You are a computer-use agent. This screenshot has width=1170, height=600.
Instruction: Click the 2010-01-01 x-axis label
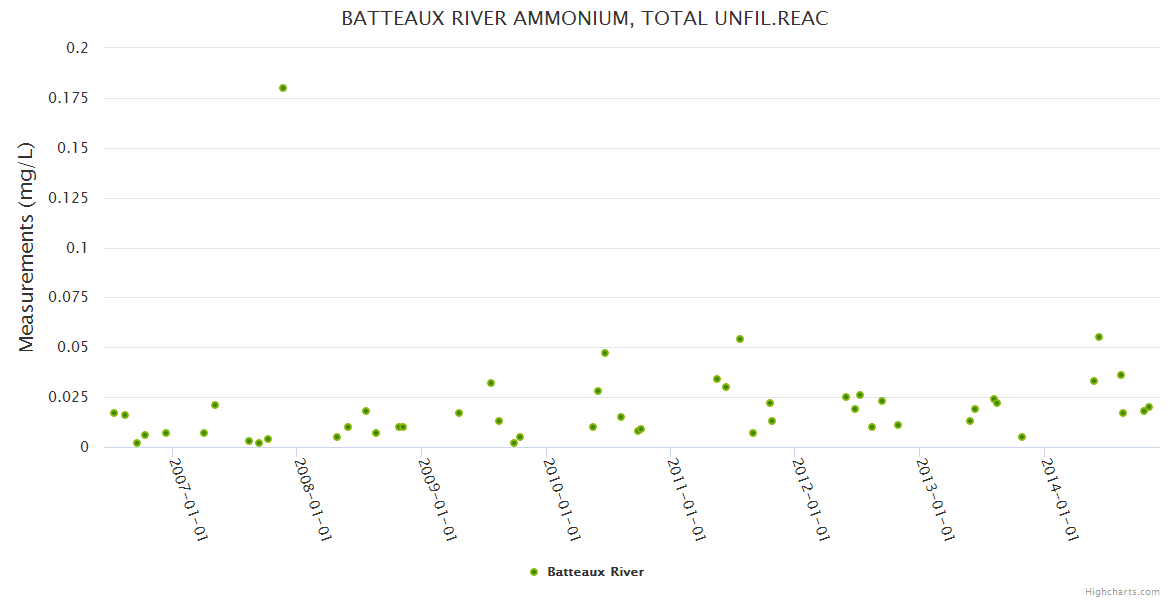(562, 499)
